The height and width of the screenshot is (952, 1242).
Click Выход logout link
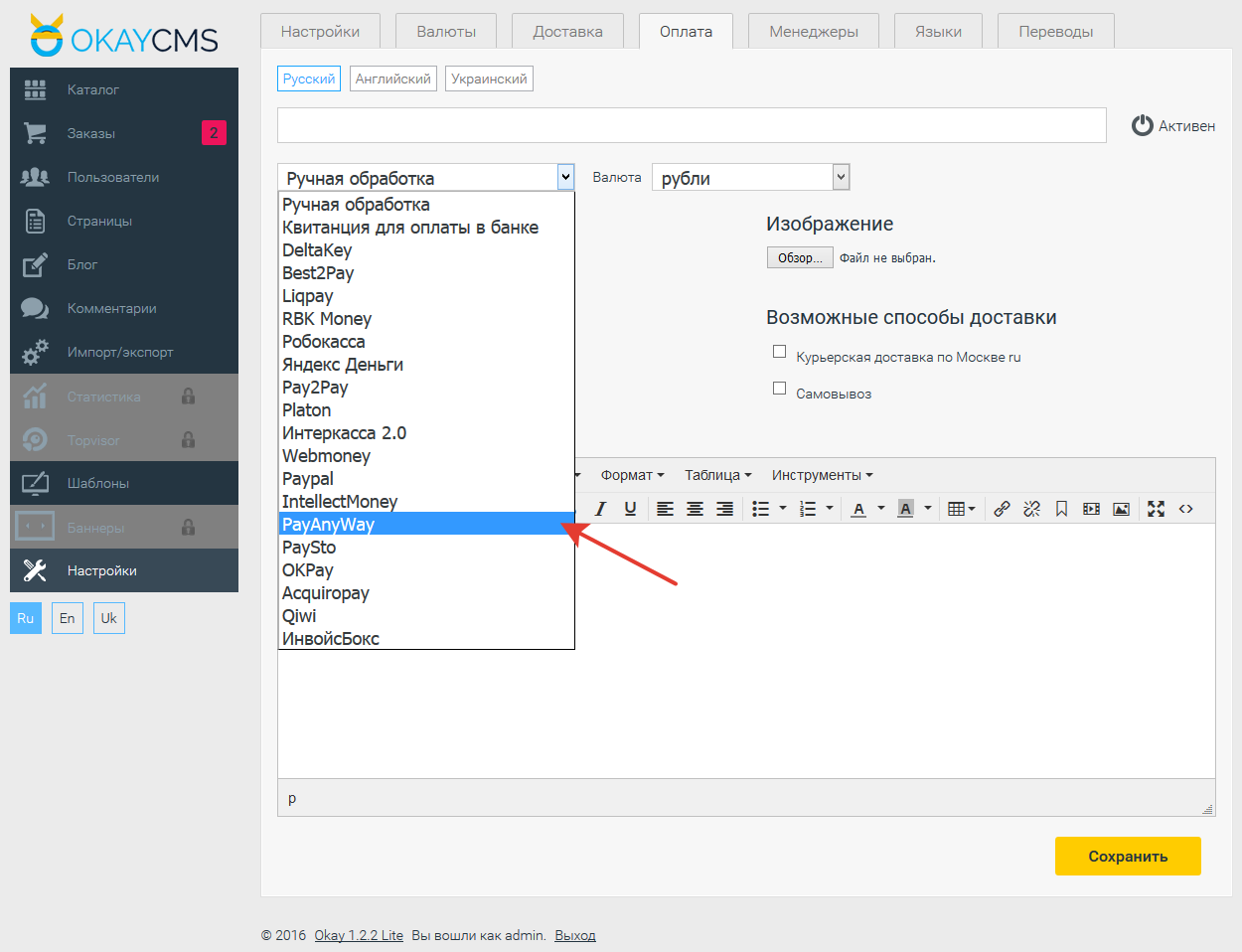tap(575, 935)
